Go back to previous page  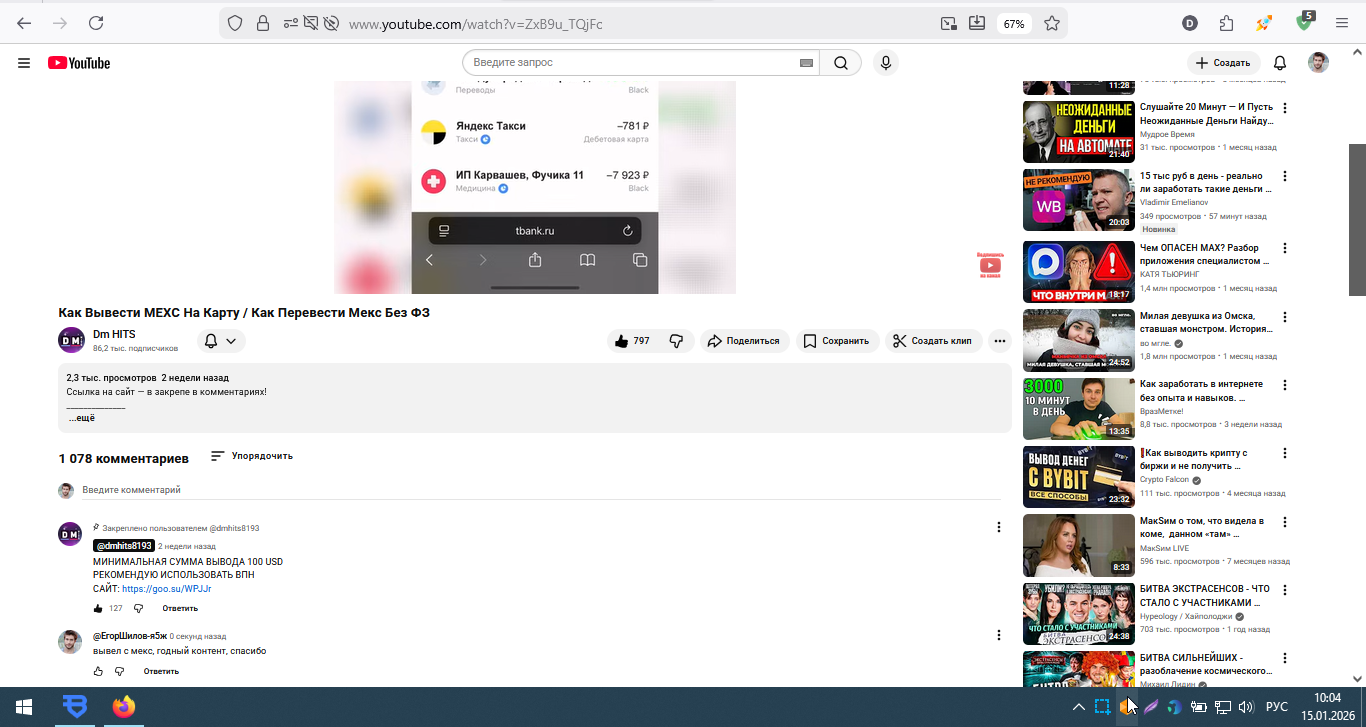point(24,23)
